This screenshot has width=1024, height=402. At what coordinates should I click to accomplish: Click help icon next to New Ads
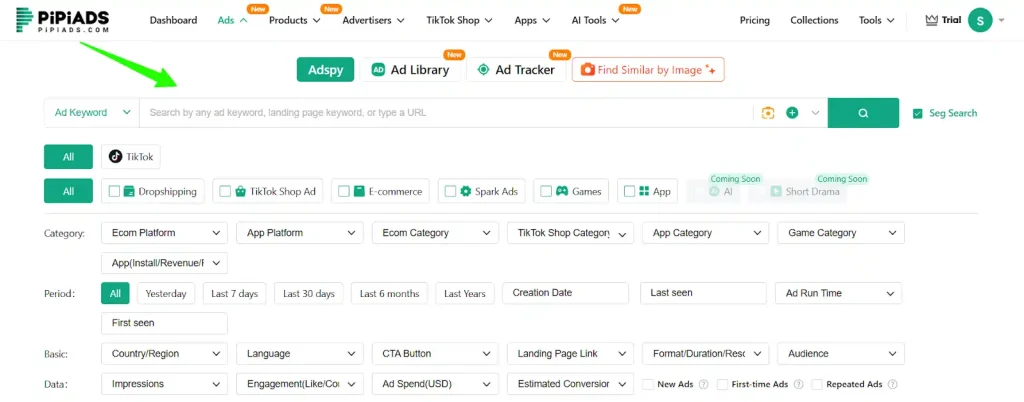(703, 384)
